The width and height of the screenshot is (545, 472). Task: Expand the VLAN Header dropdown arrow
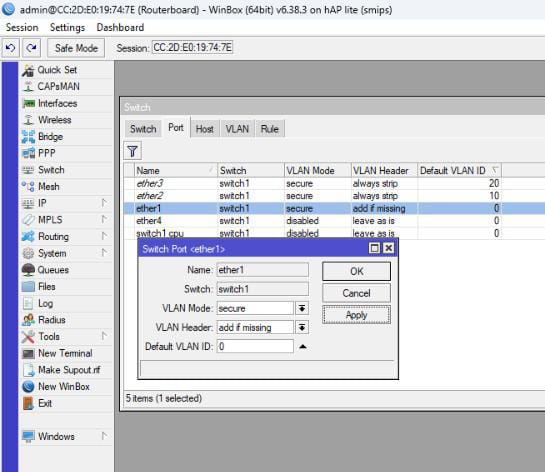click(x=302, y=327)
